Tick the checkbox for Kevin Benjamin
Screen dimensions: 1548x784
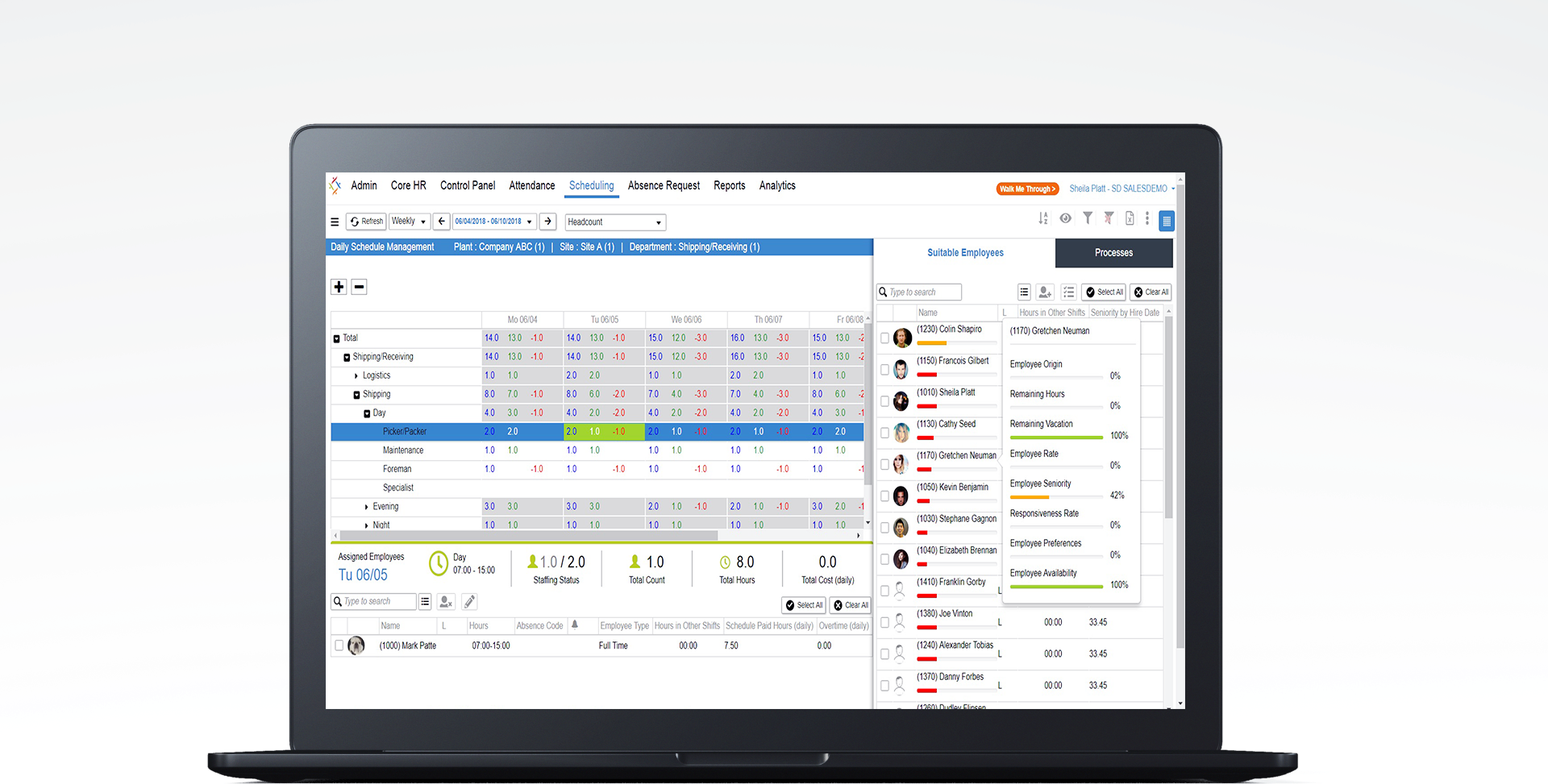click(884, 496)
